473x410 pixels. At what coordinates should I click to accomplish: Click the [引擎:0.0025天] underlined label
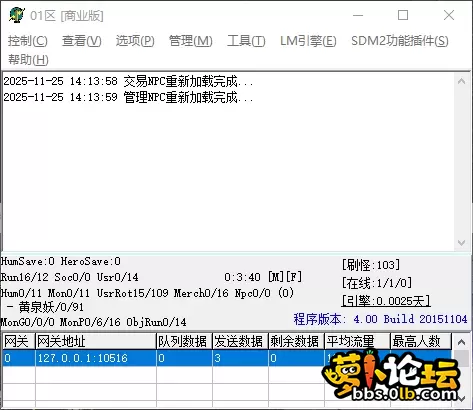tap(386, 301)
